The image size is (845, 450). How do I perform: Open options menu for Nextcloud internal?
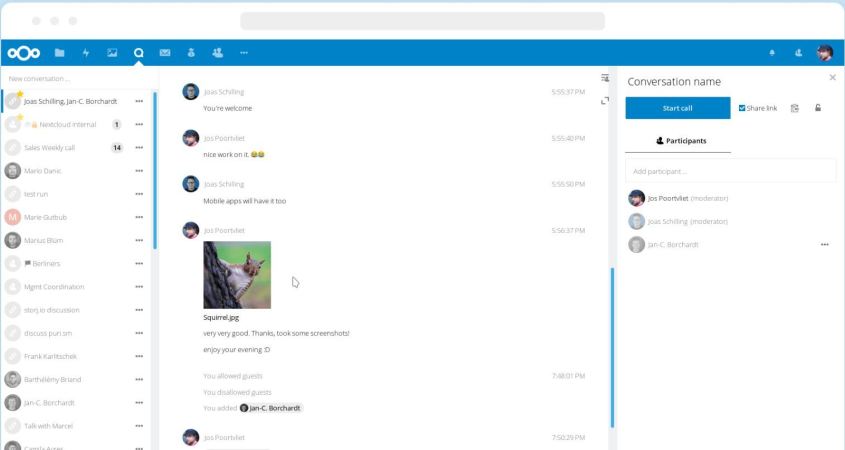(139, 124)
